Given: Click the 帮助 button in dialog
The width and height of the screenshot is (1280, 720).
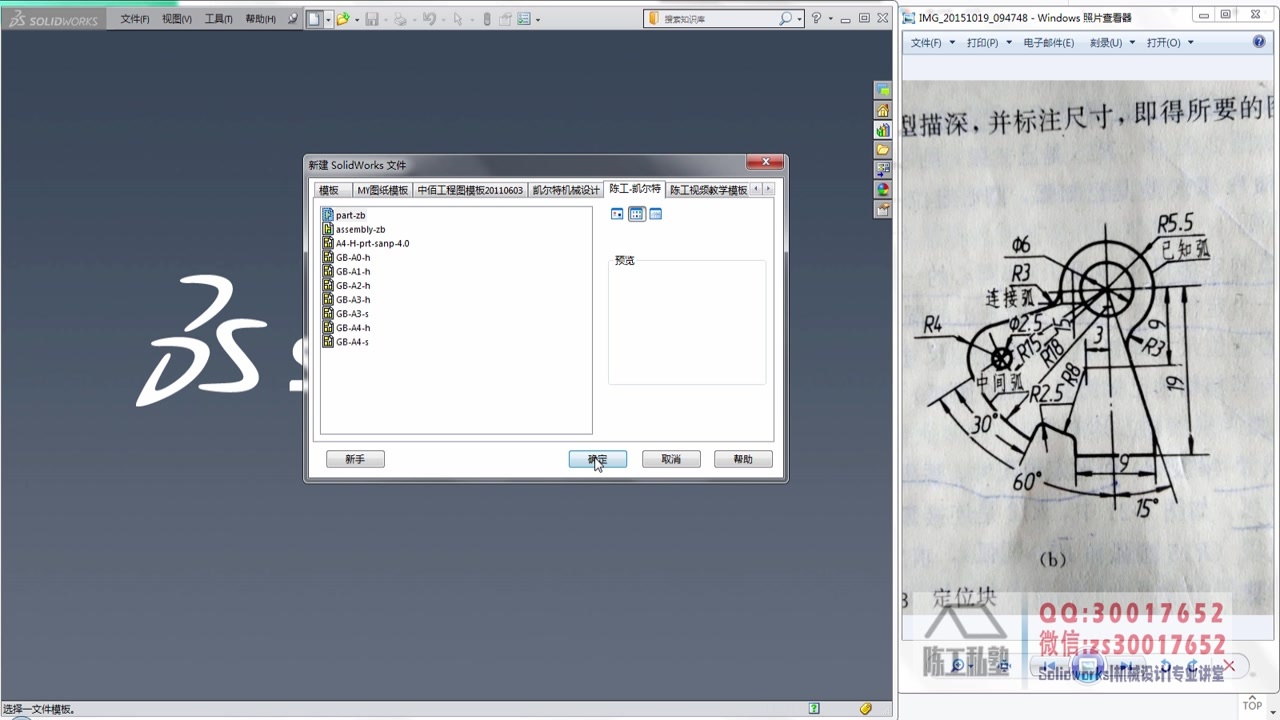Looking at the screenshot, I should (x=743, y=459).
